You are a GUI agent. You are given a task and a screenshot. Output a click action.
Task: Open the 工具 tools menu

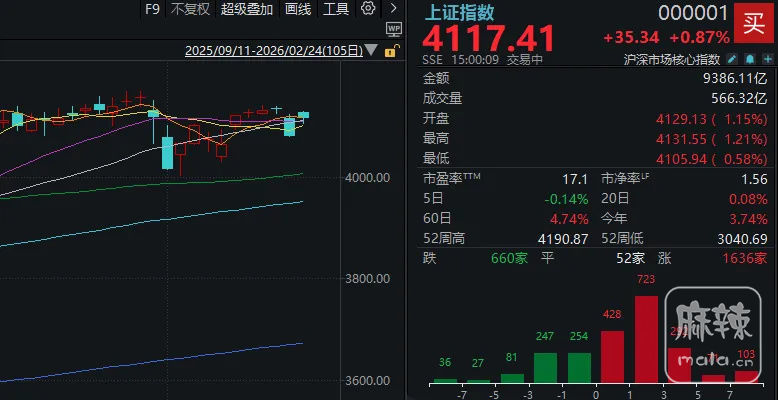pos(337,9)
